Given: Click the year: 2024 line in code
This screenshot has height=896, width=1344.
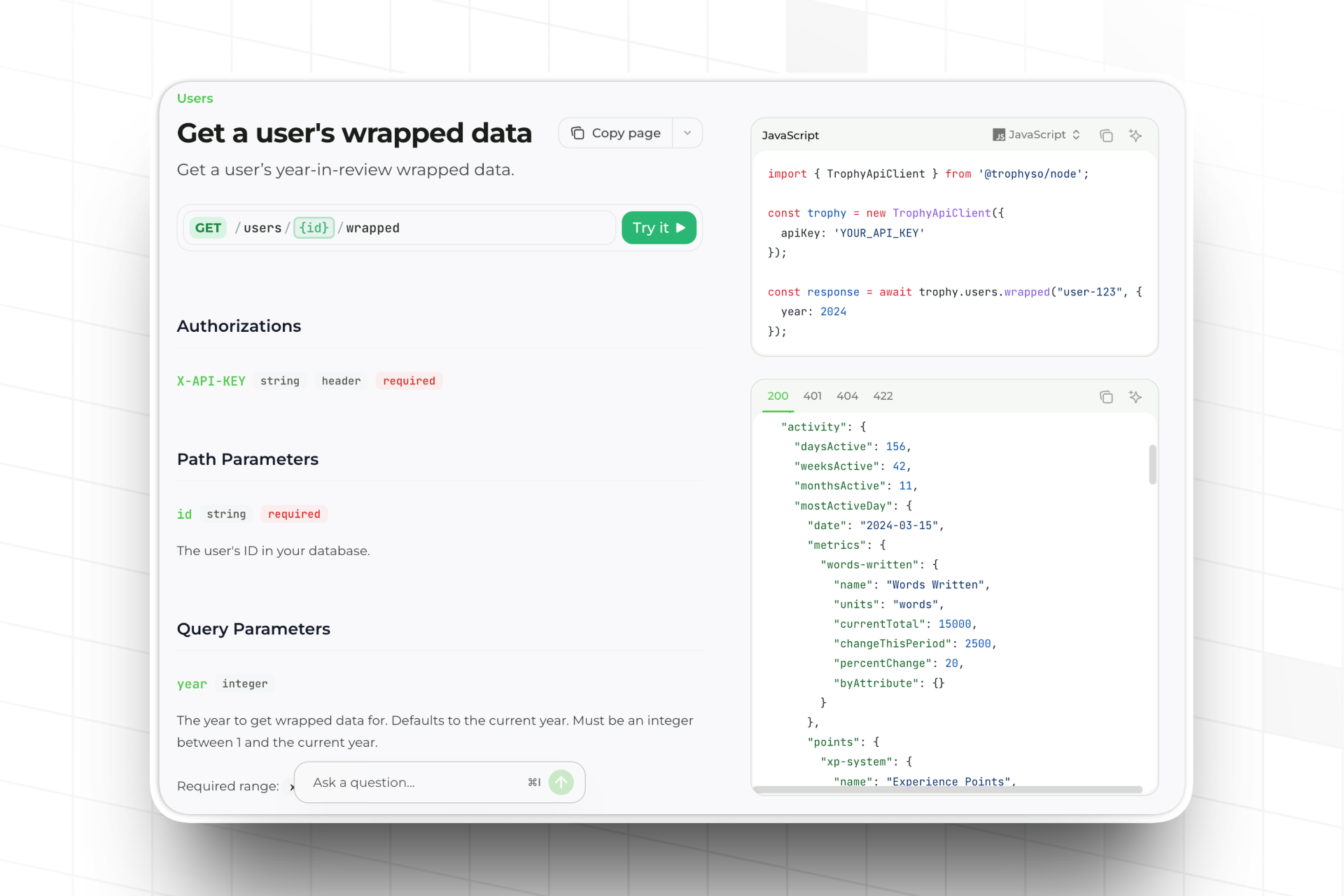Looking at the screenshot, I should click(x=813, y=311).
